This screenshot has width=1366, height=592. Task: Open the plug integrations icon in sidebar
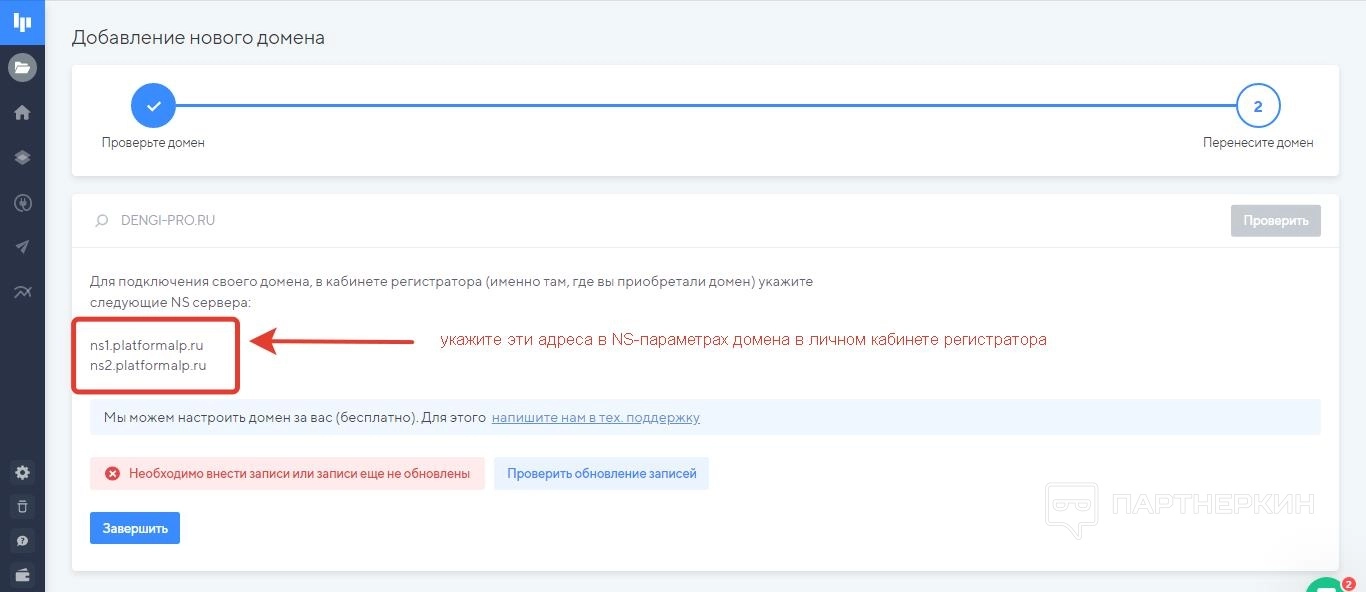coord(22,203)
